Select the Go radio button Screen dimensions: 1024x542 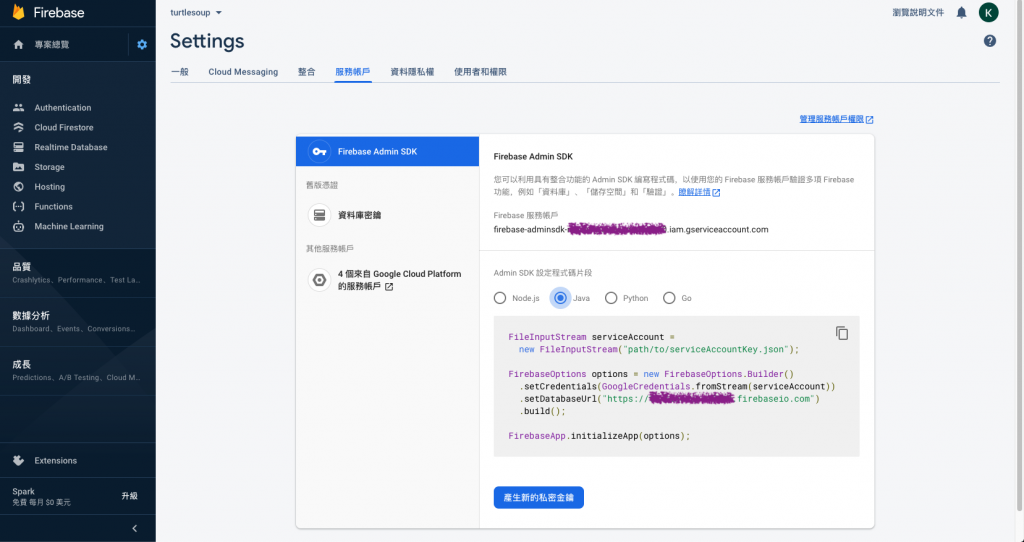coord(669,298)
